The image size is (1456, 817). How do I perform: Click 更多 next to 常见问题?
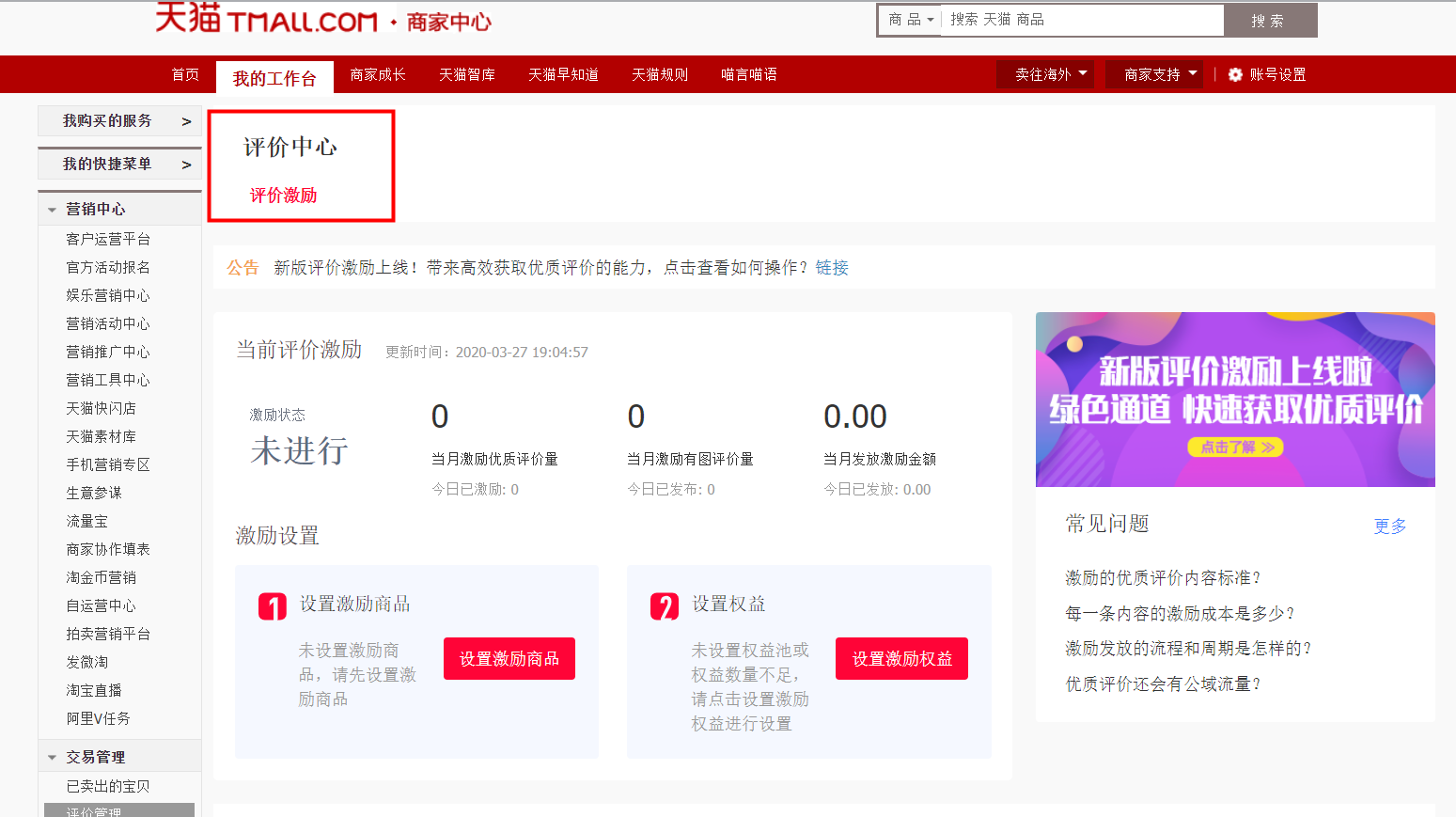pyautogui.click(x=1390, y=526)
